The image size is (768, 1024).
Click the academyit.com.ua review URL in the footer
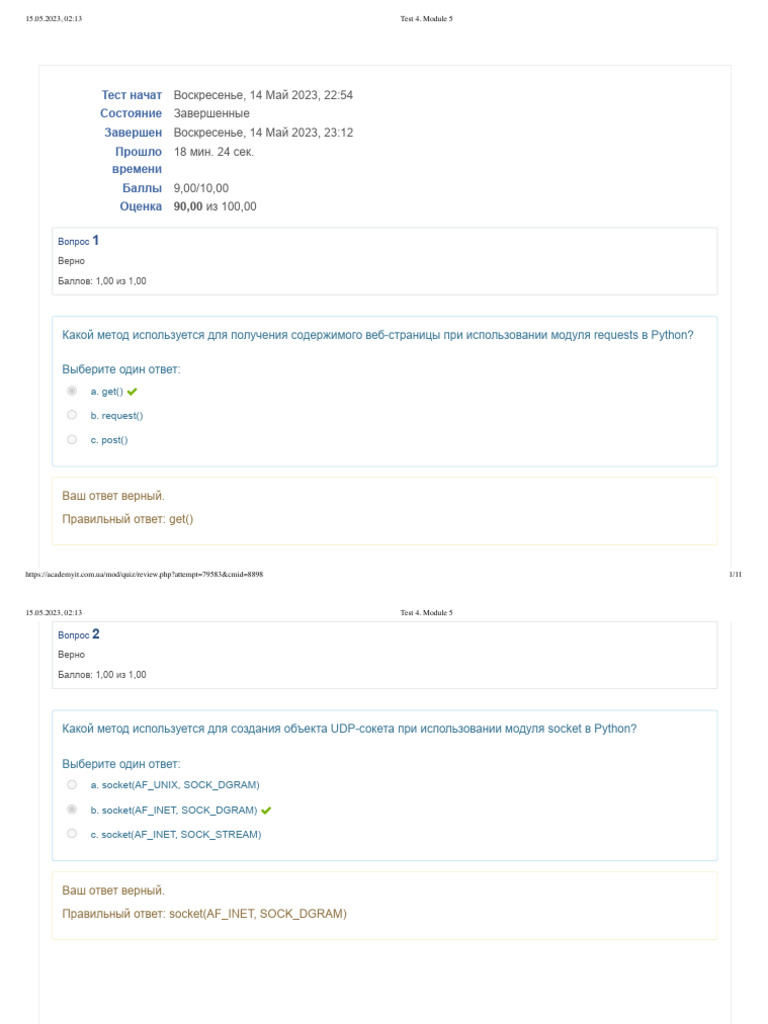tap(144, 575)
